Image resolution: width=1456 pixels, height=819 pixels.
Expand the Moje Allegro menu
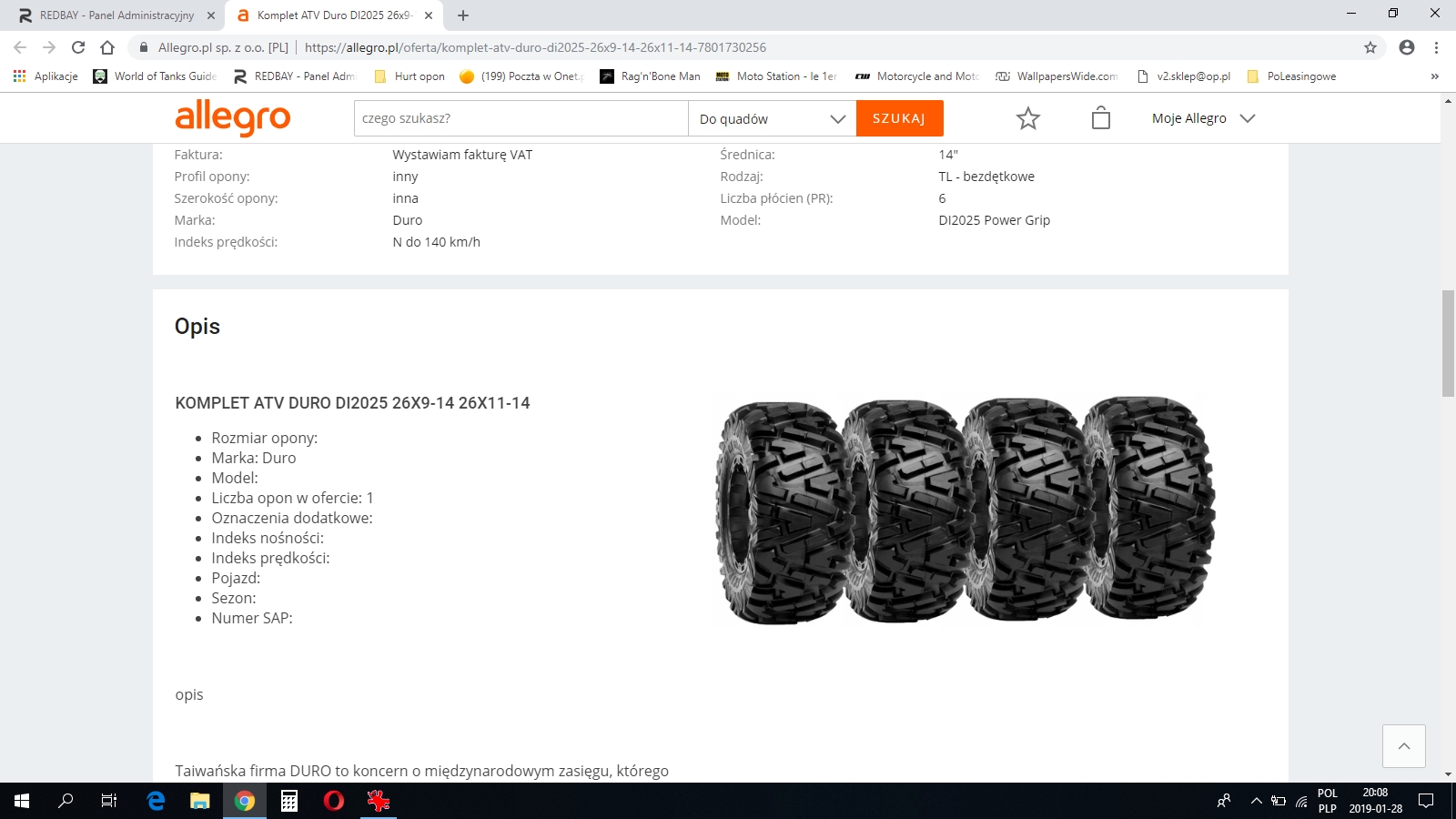(x=1202, y=118)
